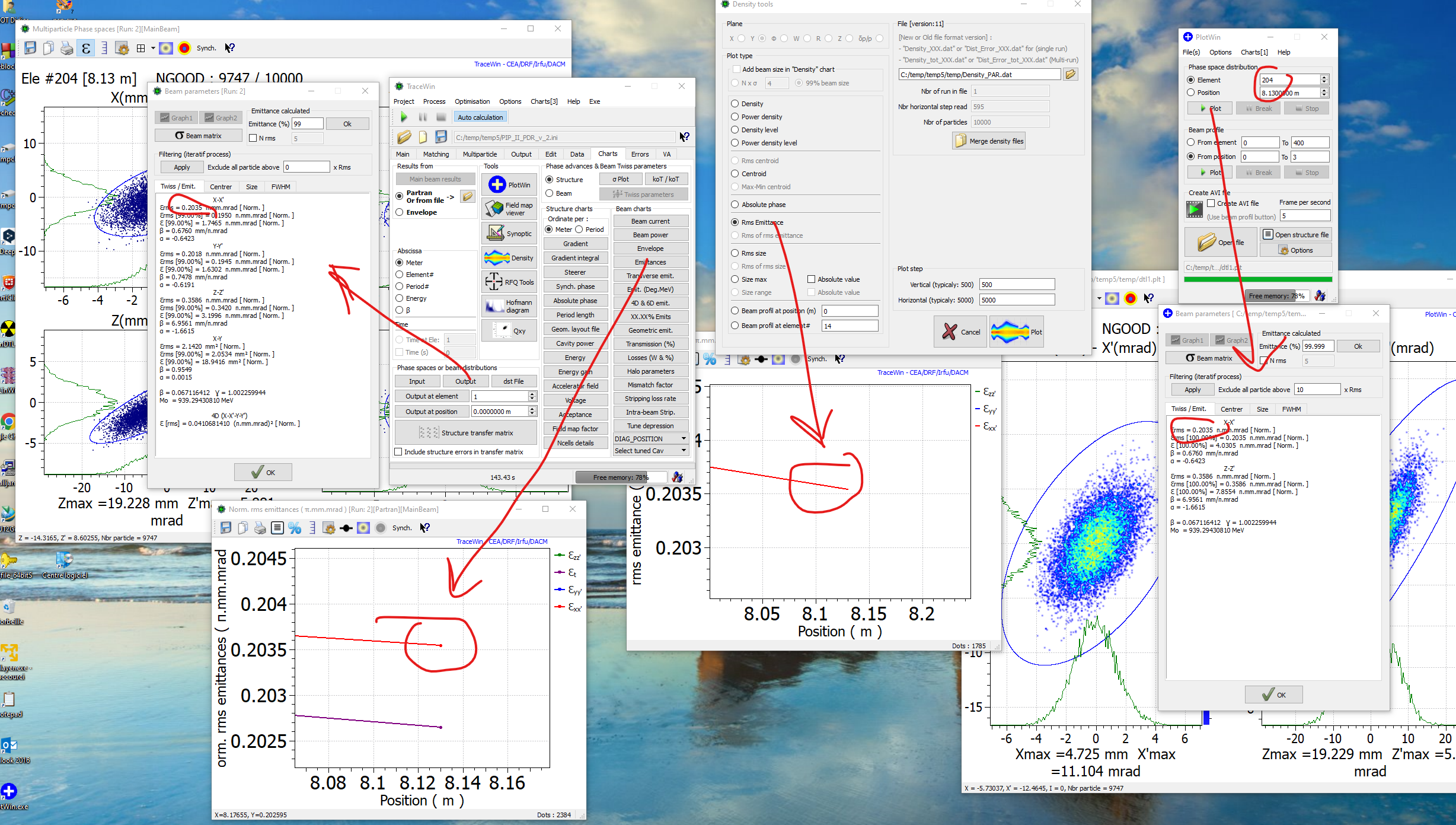Open the grid layout dropdown arrow in Multiparticle toolbar
Image resolution: width=1456 pixels, height=825 pixels.
[x=153, y=48]
